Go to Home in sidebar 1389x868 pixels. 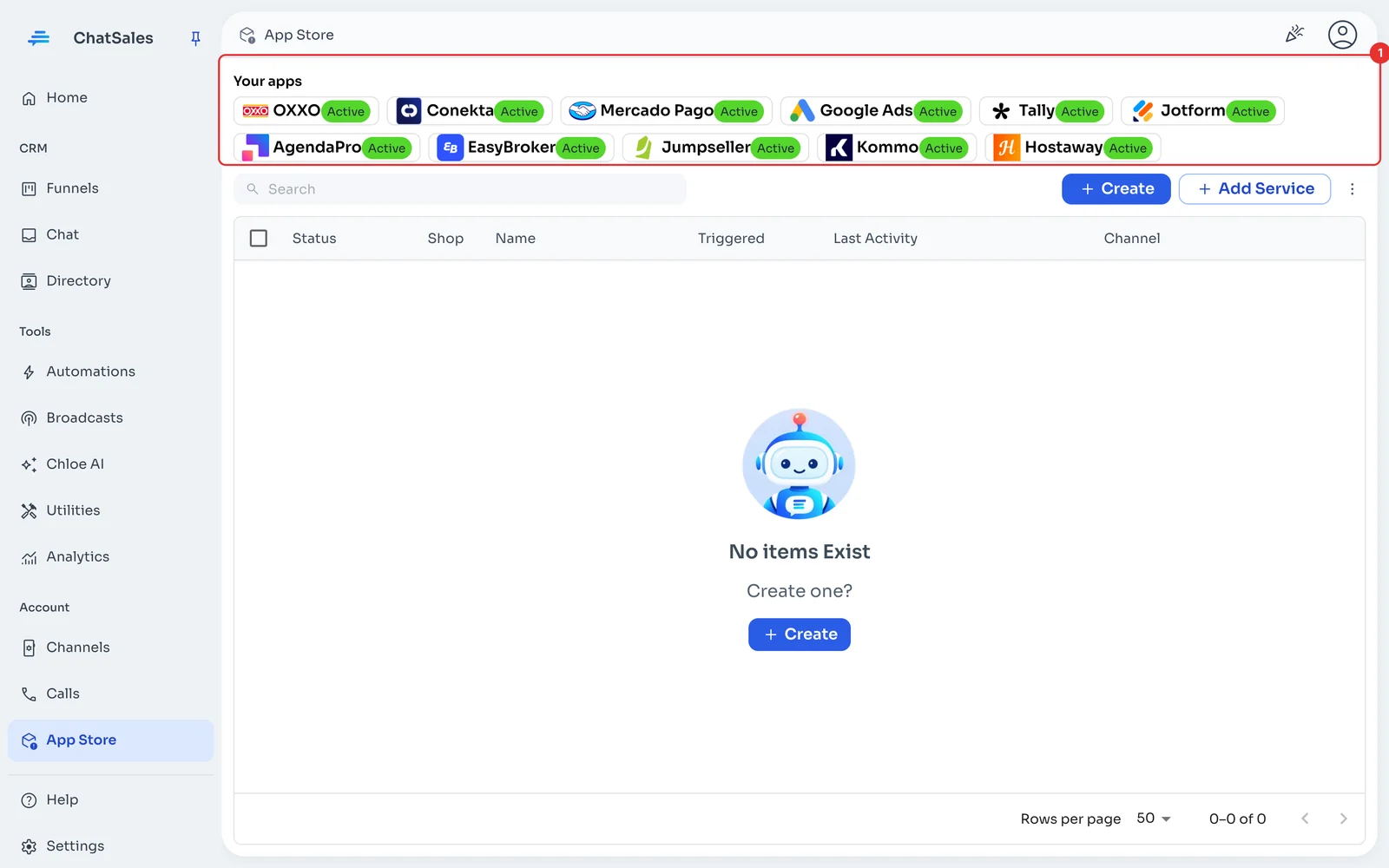click(110, 98)
